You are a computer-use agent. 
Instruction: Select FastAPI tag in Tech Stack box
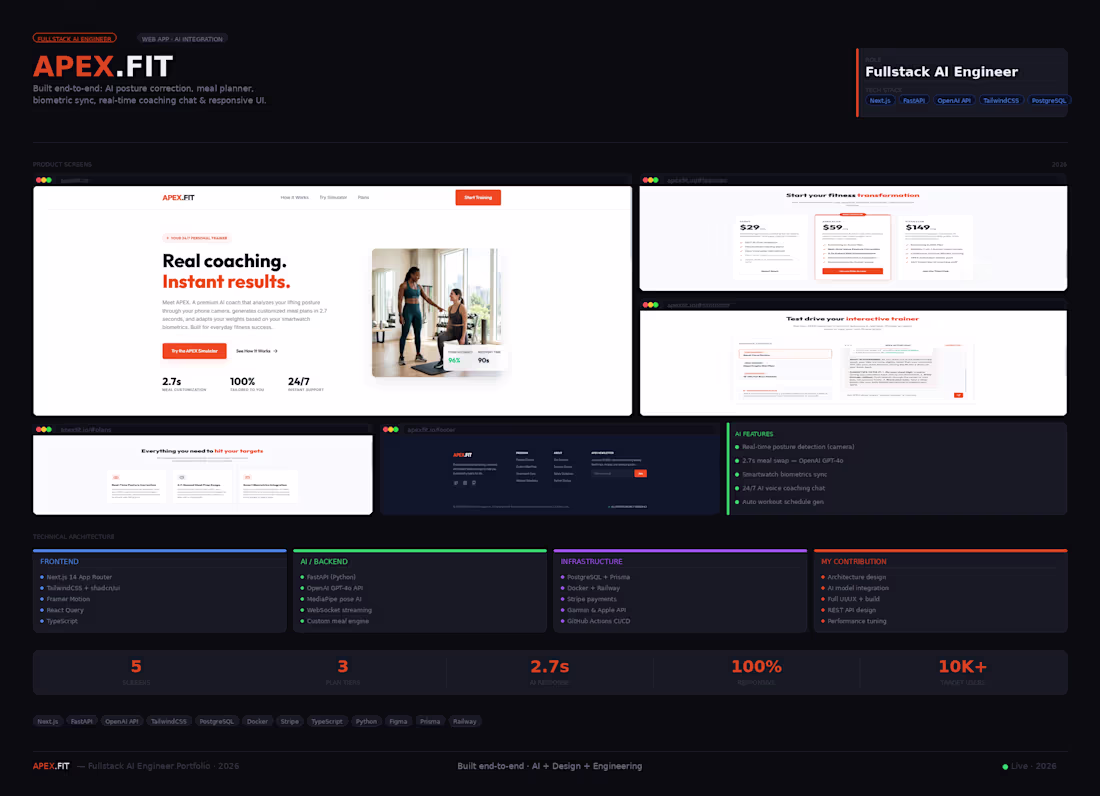click(x=913, y=100)
